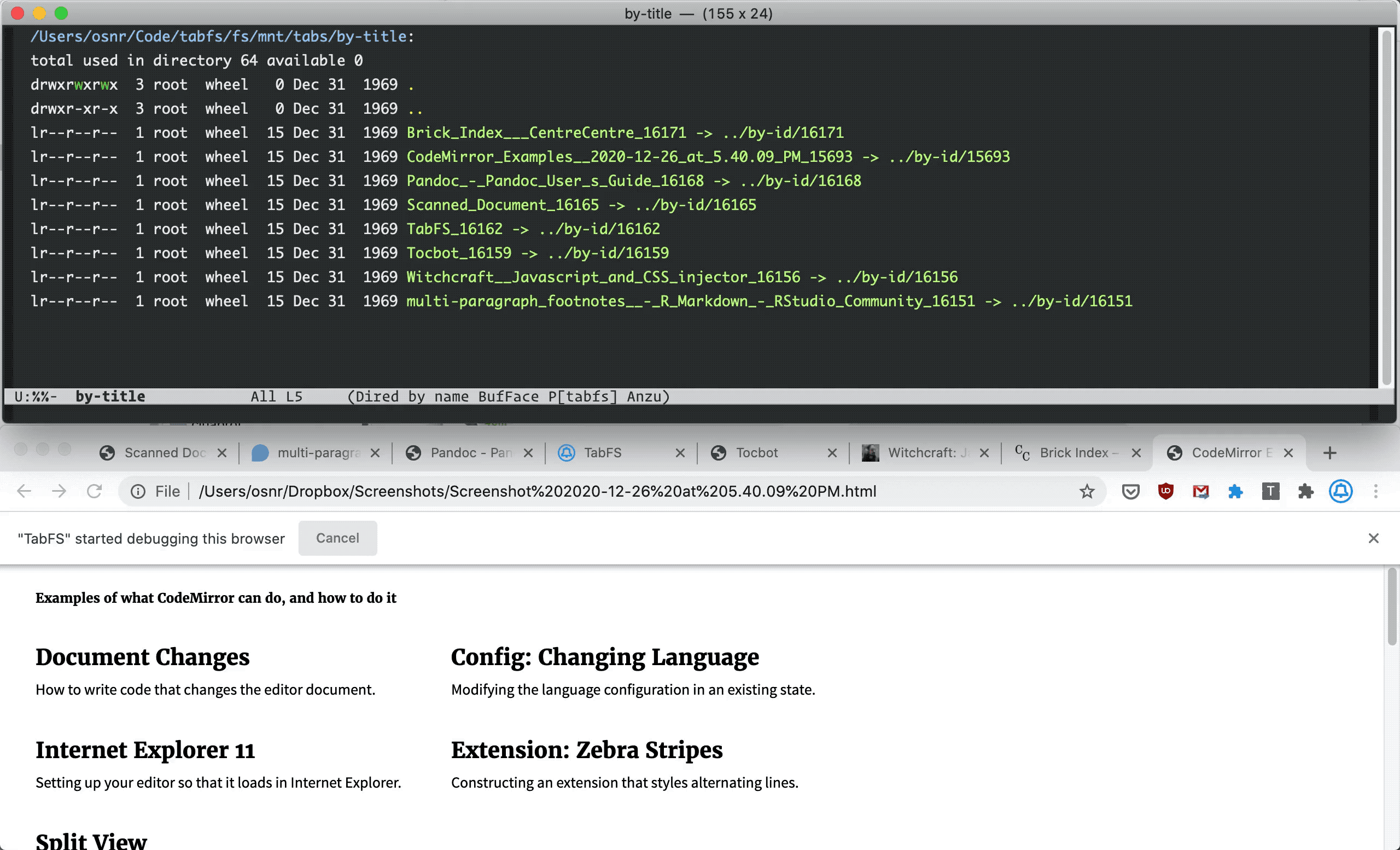Click the dismiss debugging notification button
This screenshot has width=1400, height=850.
[1374, 538]
